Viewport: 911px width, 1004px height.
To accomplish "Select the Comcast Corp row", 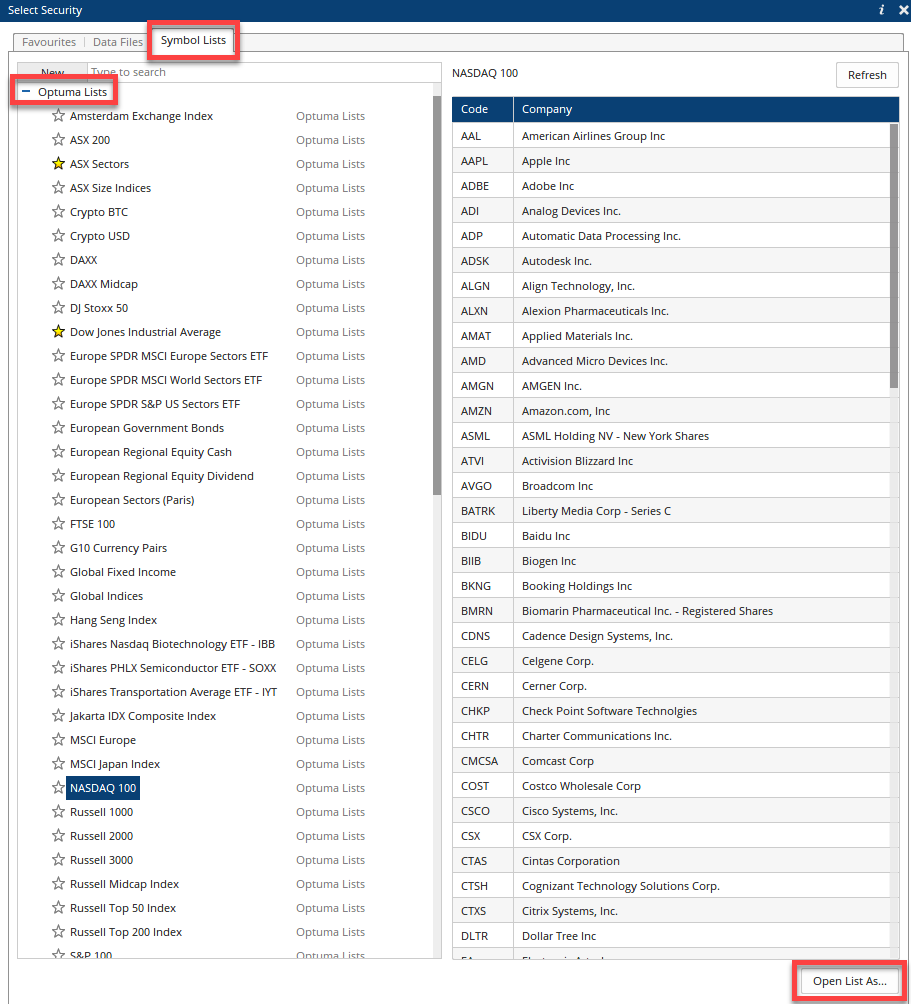I will 671,761.
